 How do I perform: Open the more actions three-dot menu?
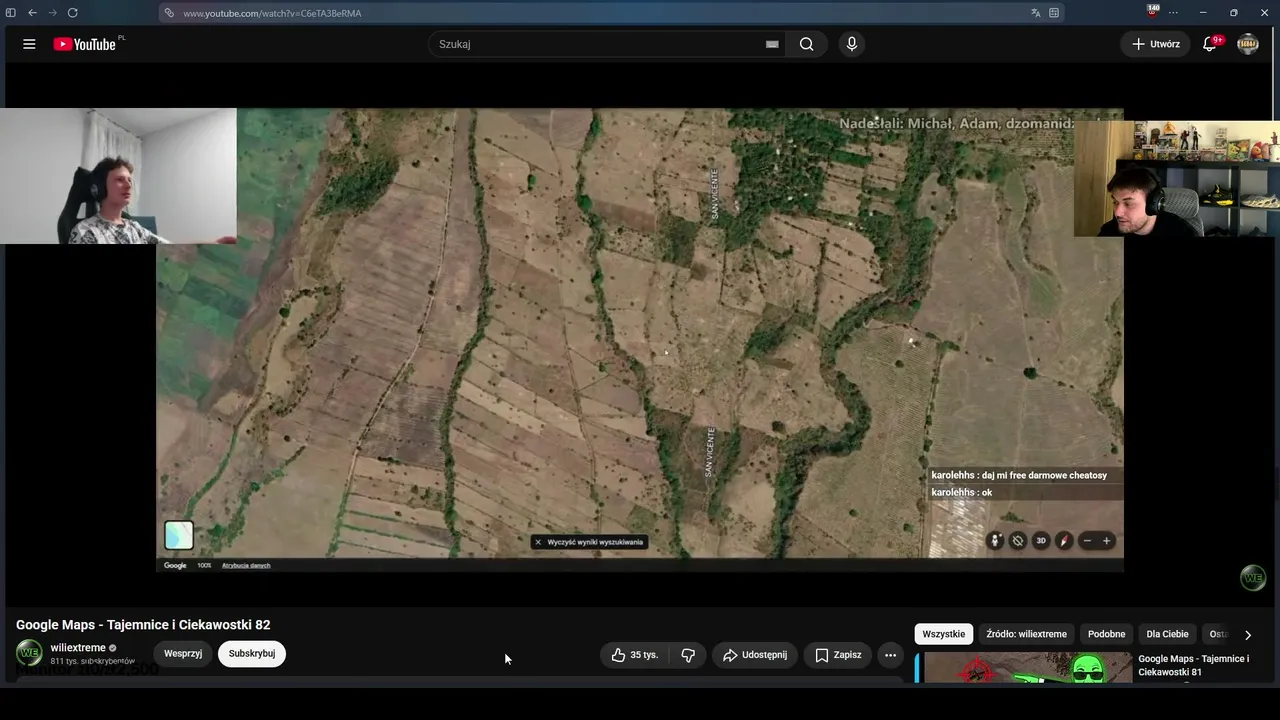point(890,655)
